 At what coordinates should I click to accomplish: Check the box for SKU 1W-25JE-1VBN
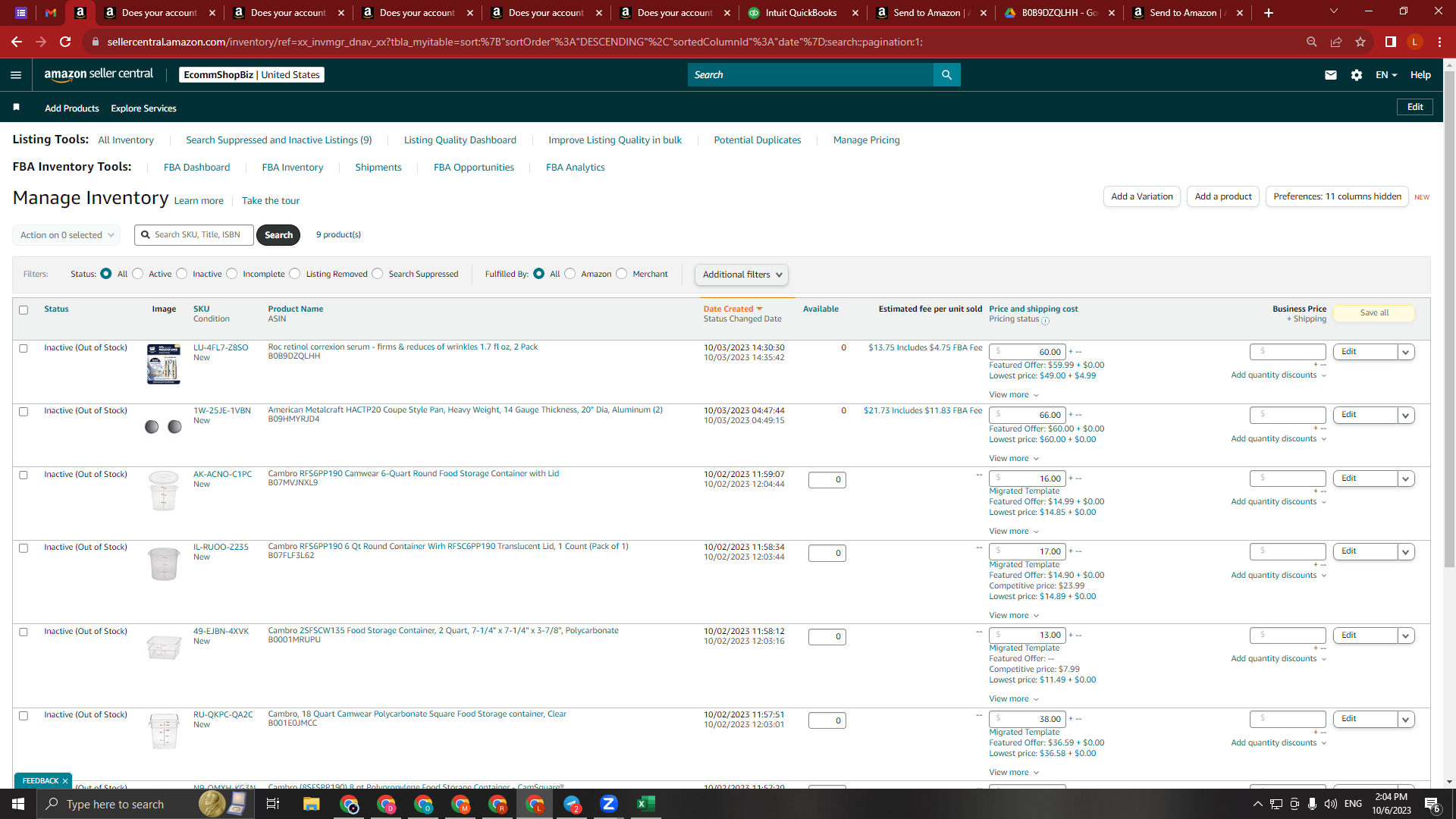click(24, 412)
